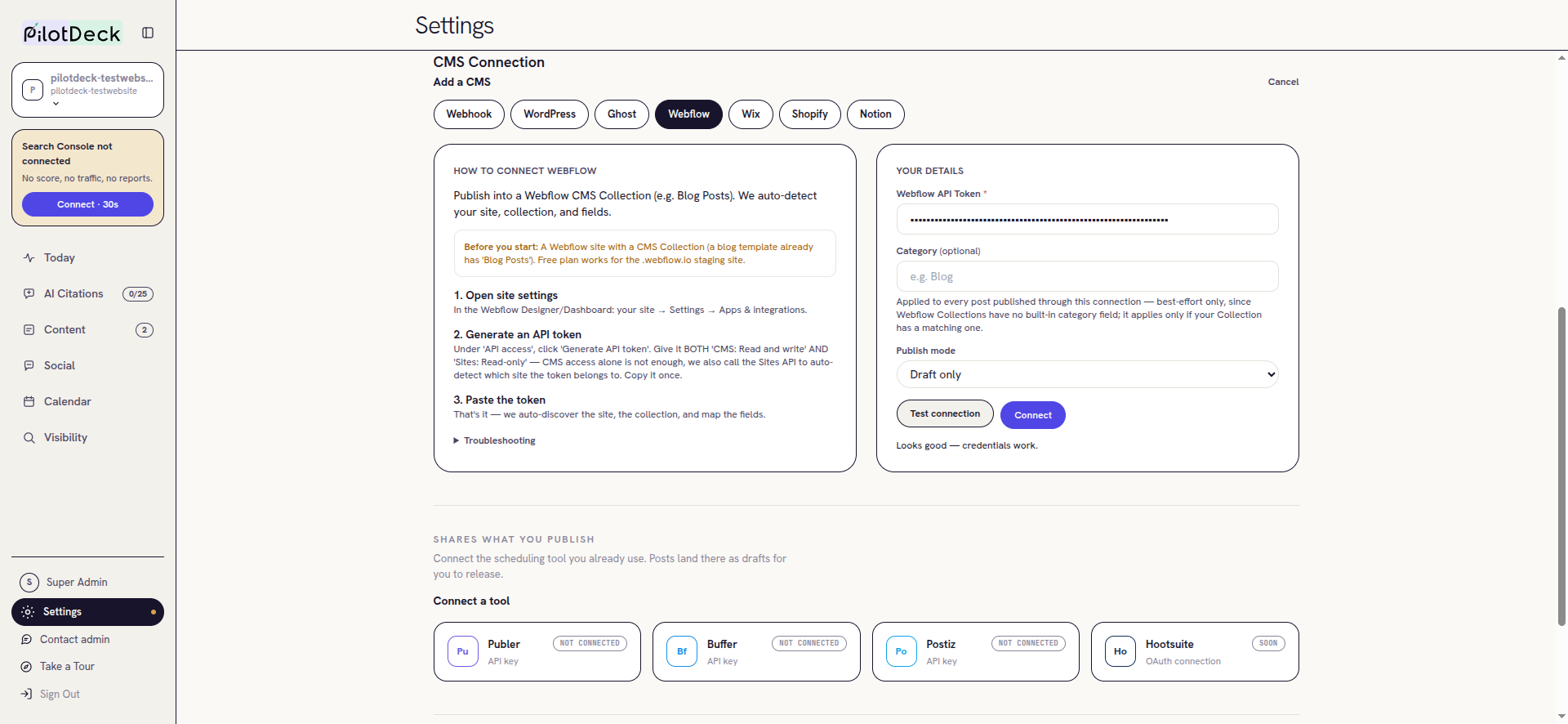This screenshot has height=724, width=1568.
Task: Select the Webhook CMS option
Action: (x=469, y=114)
